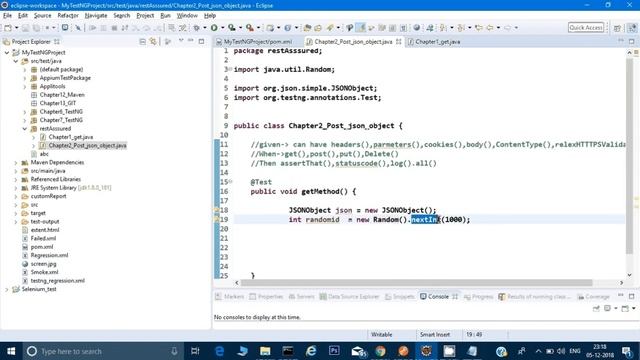Click the Open Type icon in toolbar
The width and height of the screenshot is (640, 360).
pyautogui.click(x=307, y=28)
